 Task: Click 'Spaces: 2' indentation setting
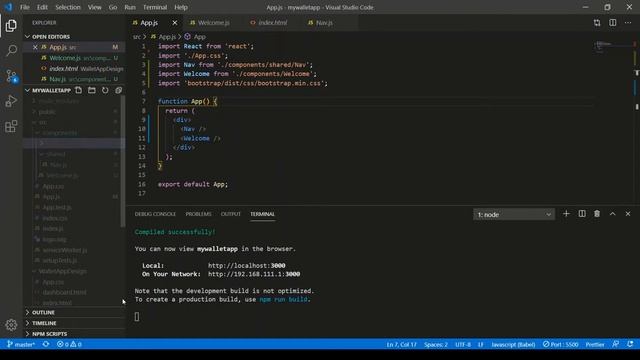(x=436, y=344)
